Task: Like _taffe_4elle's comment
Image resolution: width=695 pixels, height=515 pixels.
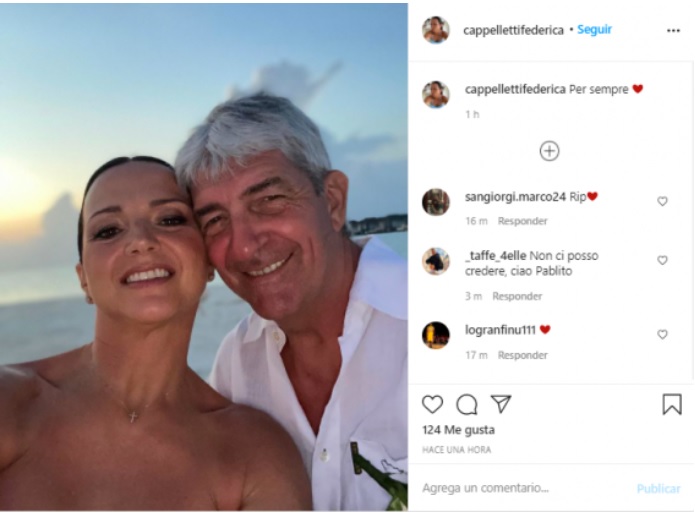Action: coord(662,260)
